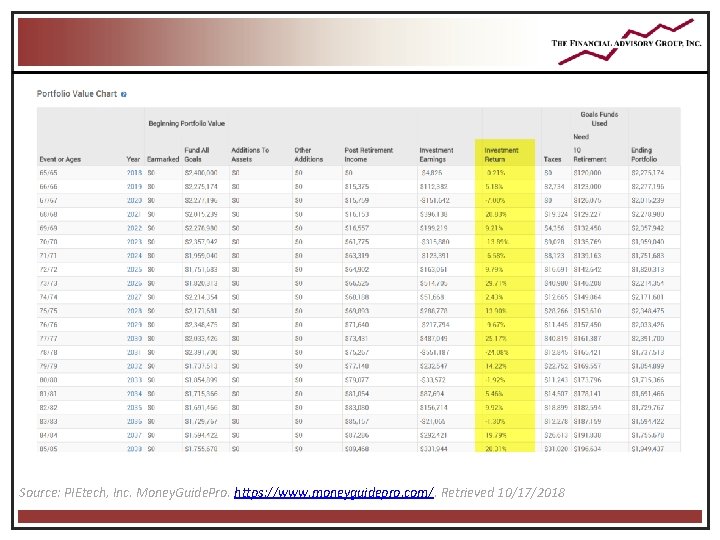720x540 pixels.
Task: Select the $2,400,000 Fund All Goals cell
Action: [x=201, y=173]
